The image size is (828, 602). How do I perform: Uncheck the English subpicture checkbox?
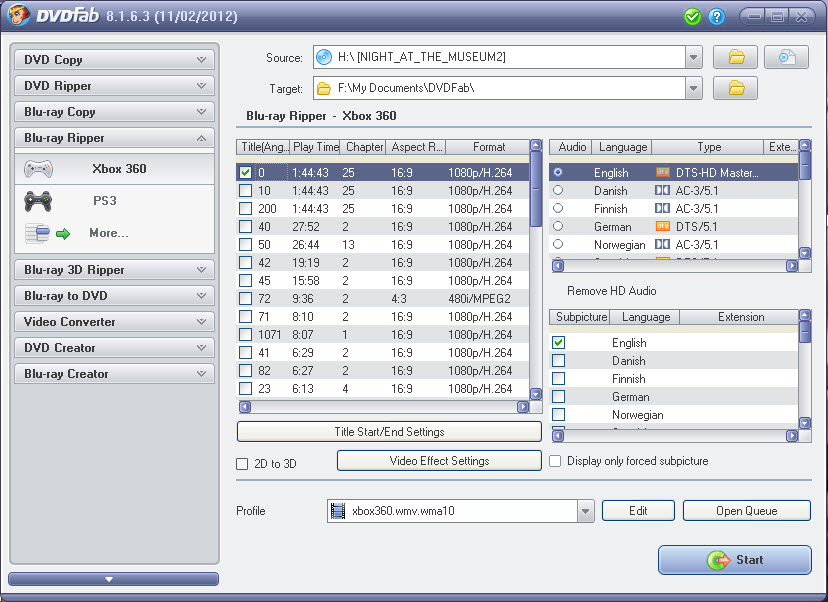tap(558, 343)
